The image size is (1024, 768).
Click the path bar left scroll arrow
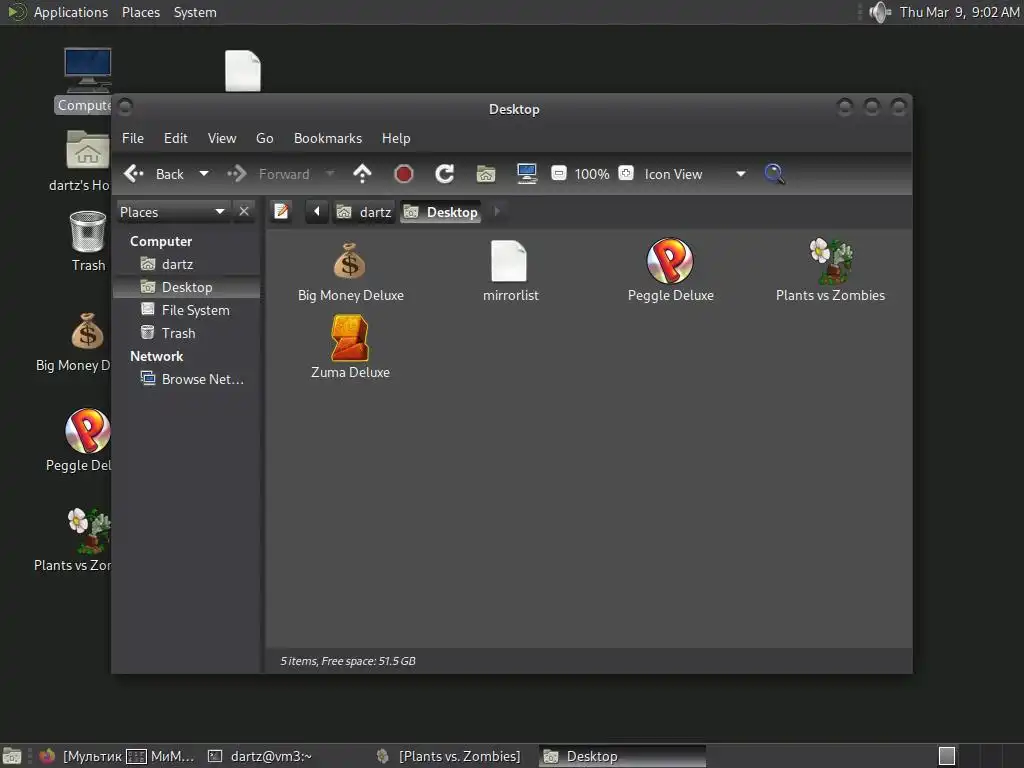tap(317, 212)
